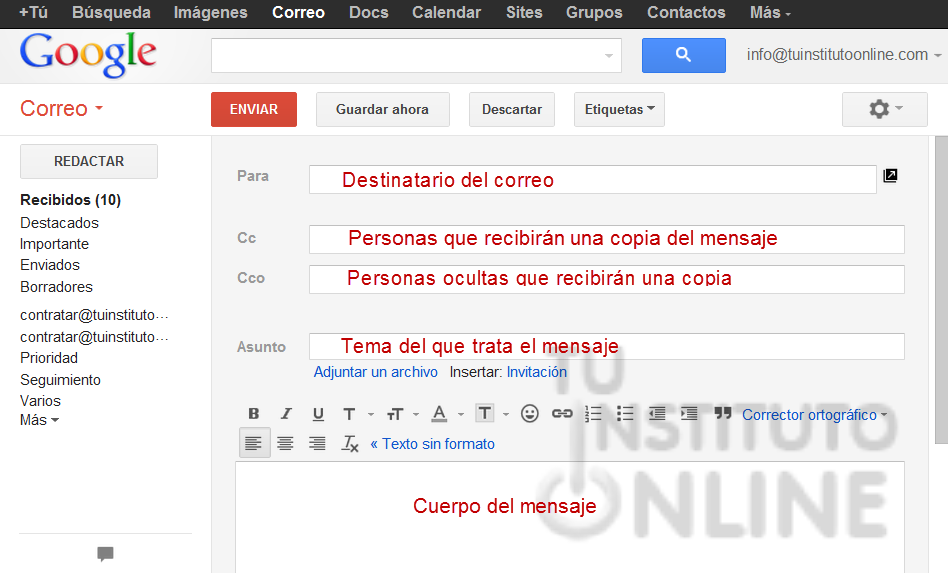Viewport: 948px width, 573px height.
Task: Open Contactos in the top bar
Action: [686, 13]
